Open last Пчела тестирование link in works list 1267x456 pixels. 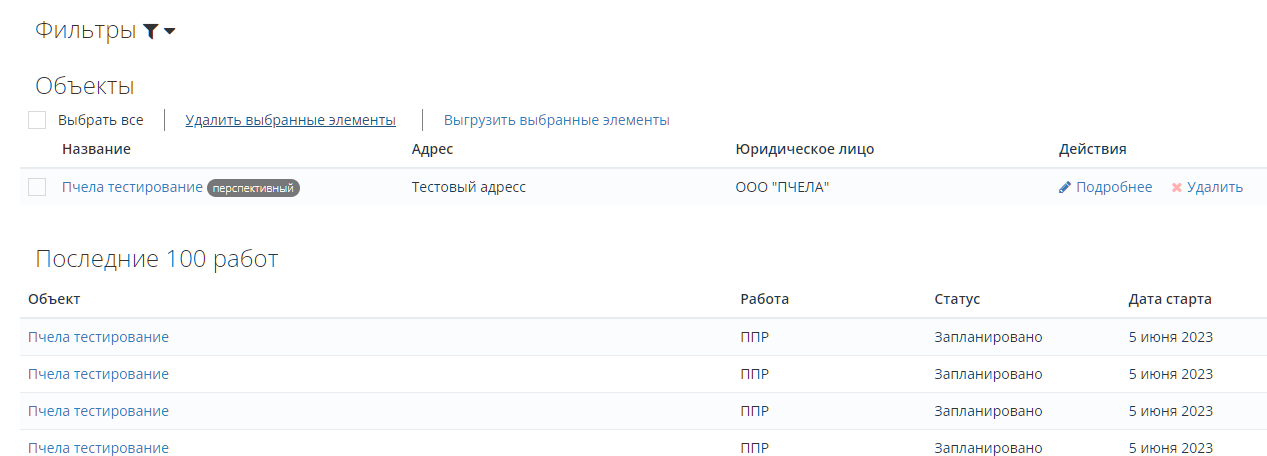[98, 448]
